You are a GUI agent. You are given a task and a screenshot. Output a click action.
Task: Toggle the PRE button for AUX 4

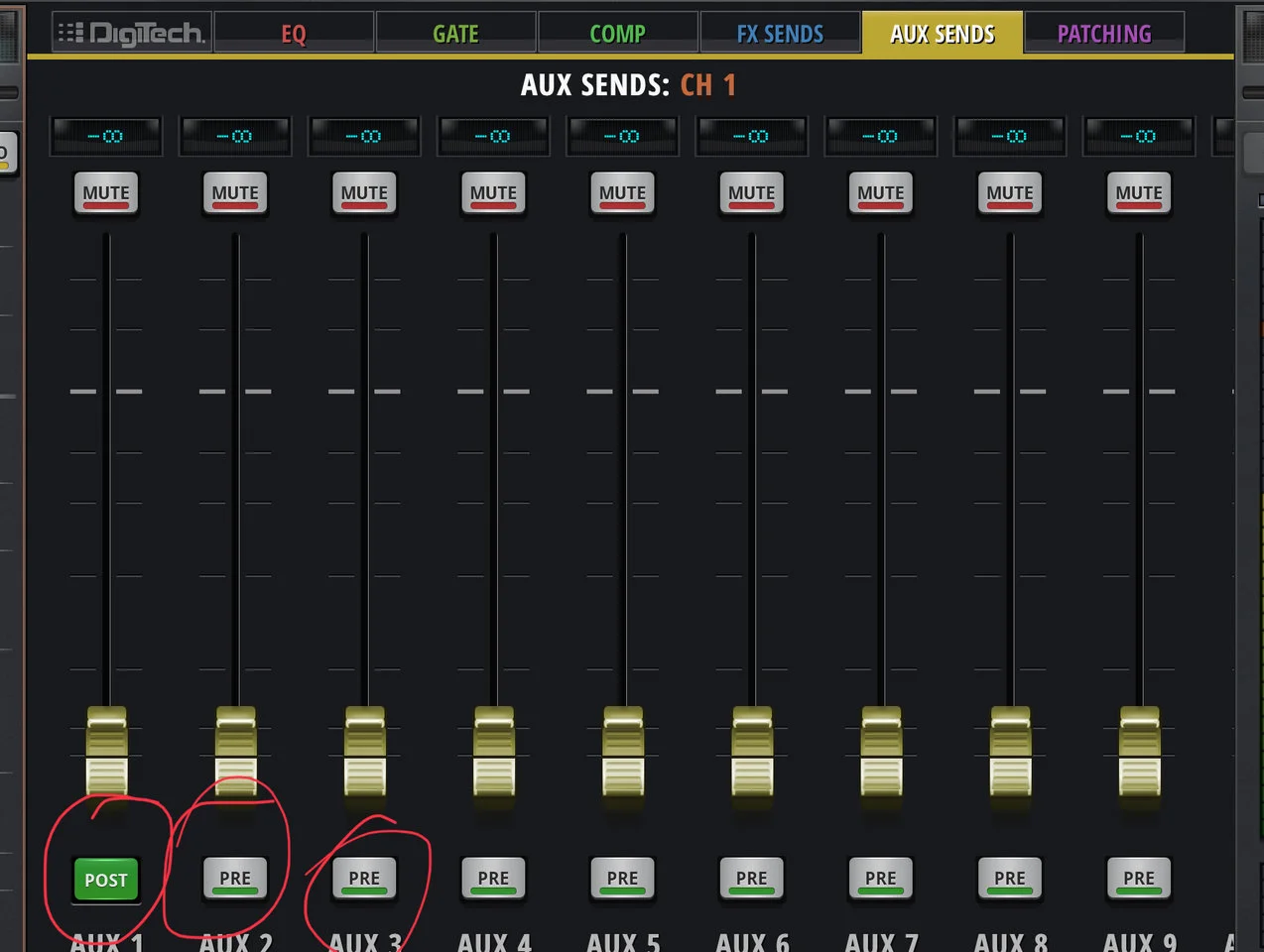click(493, 879)
